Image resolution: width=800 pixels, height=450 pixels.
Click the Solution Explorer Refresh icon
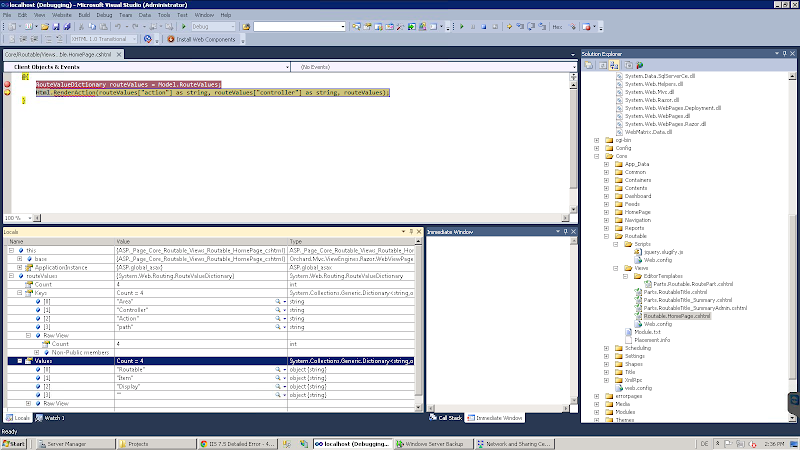(x=603, y=65)
